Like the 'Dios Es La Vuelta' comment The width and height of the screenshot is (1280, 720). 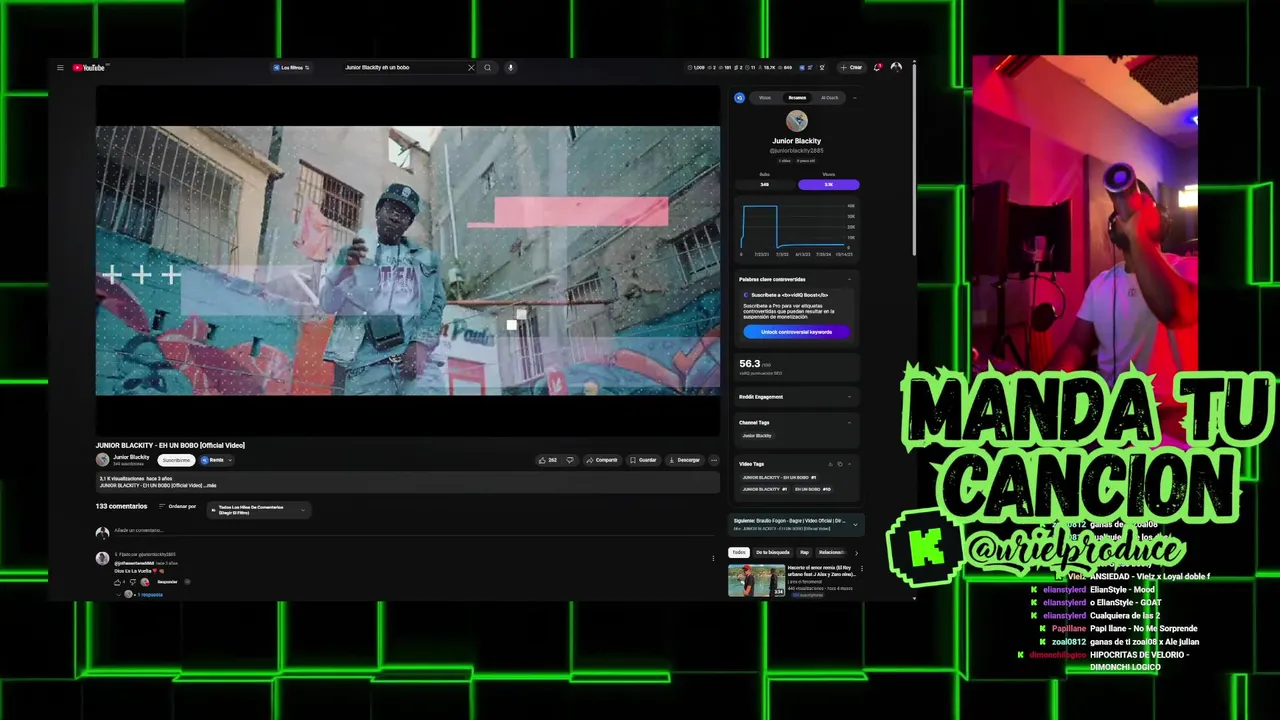tap(118, 582)
